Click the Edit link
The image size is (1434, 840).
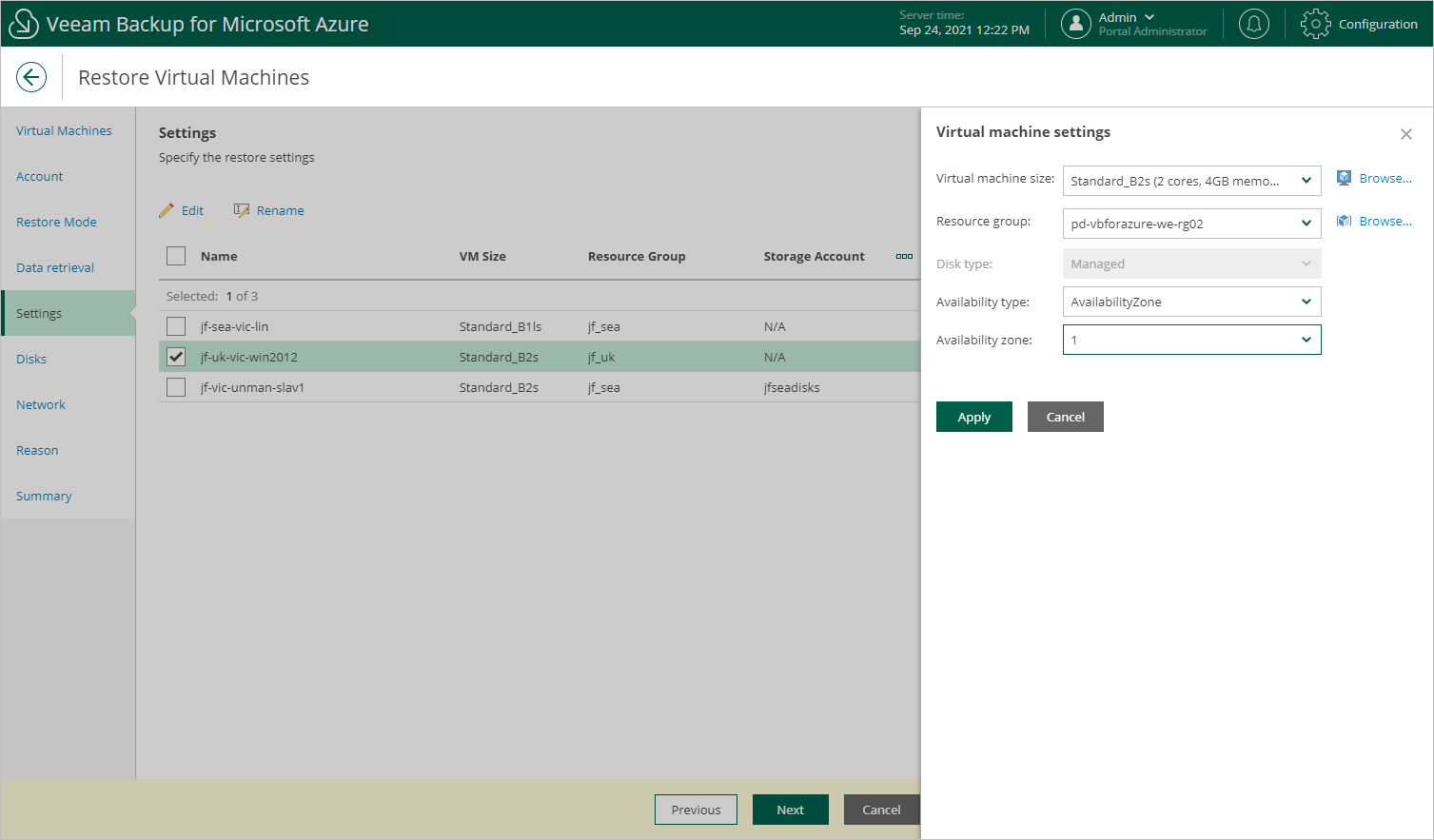(x=192, y=210)
